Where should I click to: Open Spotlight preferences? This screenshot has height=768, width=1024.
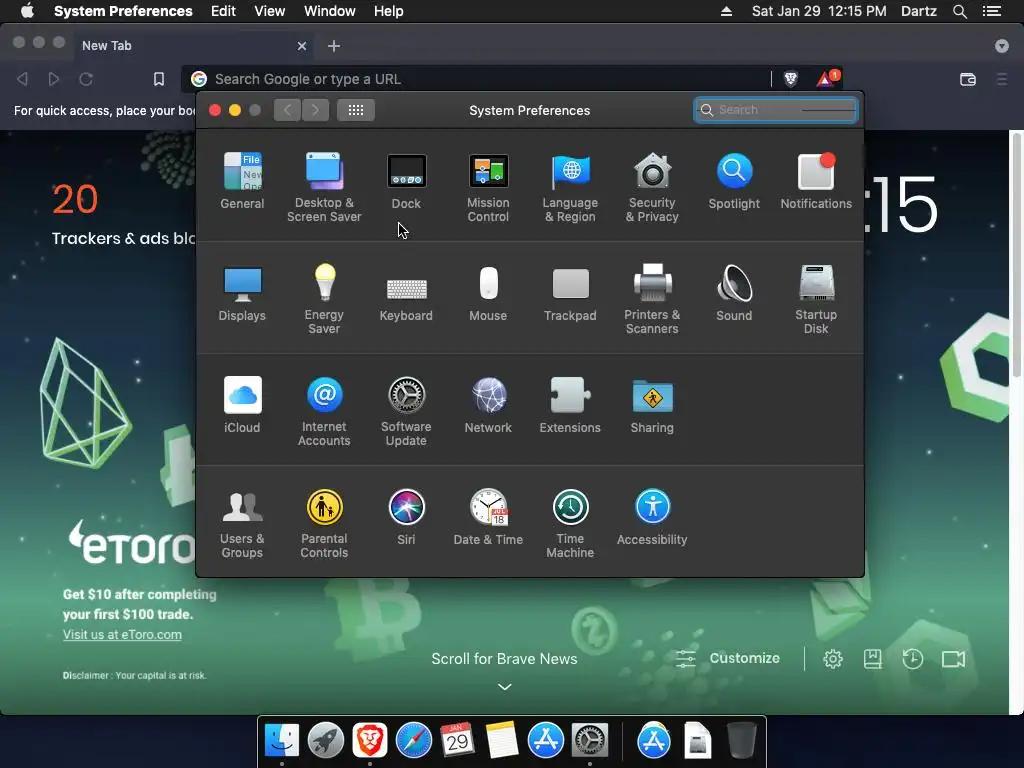[734, 181]
